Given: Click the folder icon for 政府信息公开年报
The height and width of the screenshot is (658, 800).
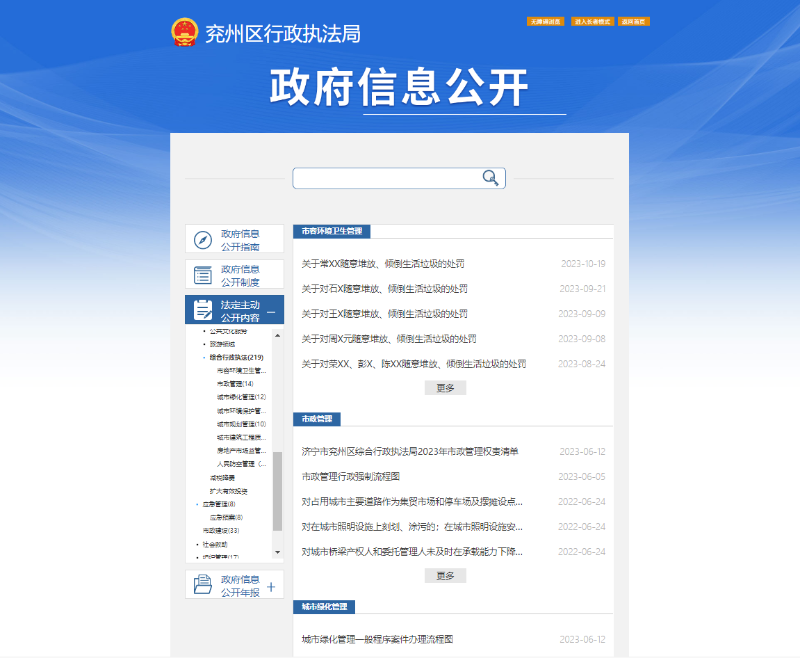Looking at the screenshot, I should pos(202,585).
